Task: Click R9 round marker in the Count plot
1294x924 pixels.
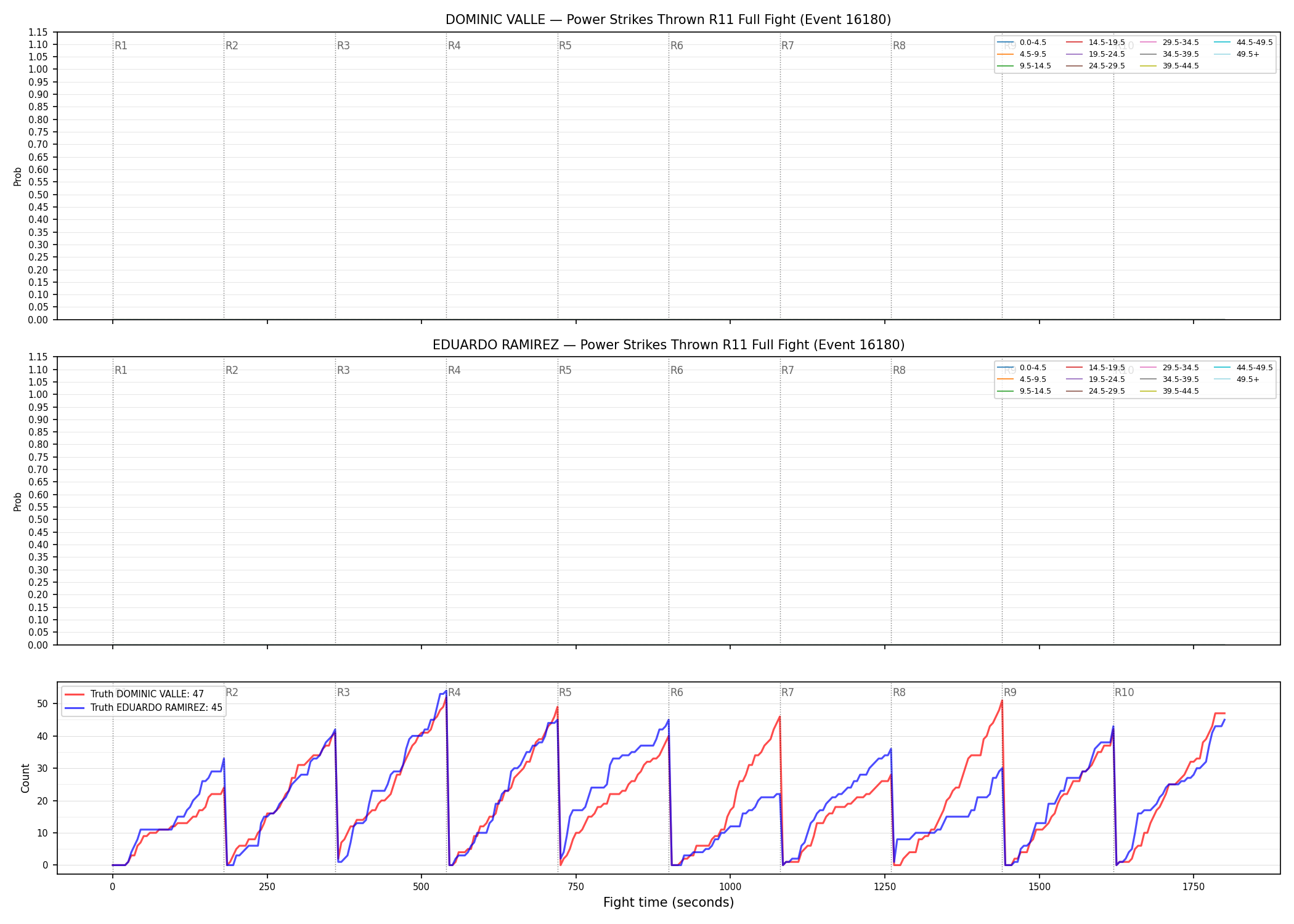Action: 1010,692
